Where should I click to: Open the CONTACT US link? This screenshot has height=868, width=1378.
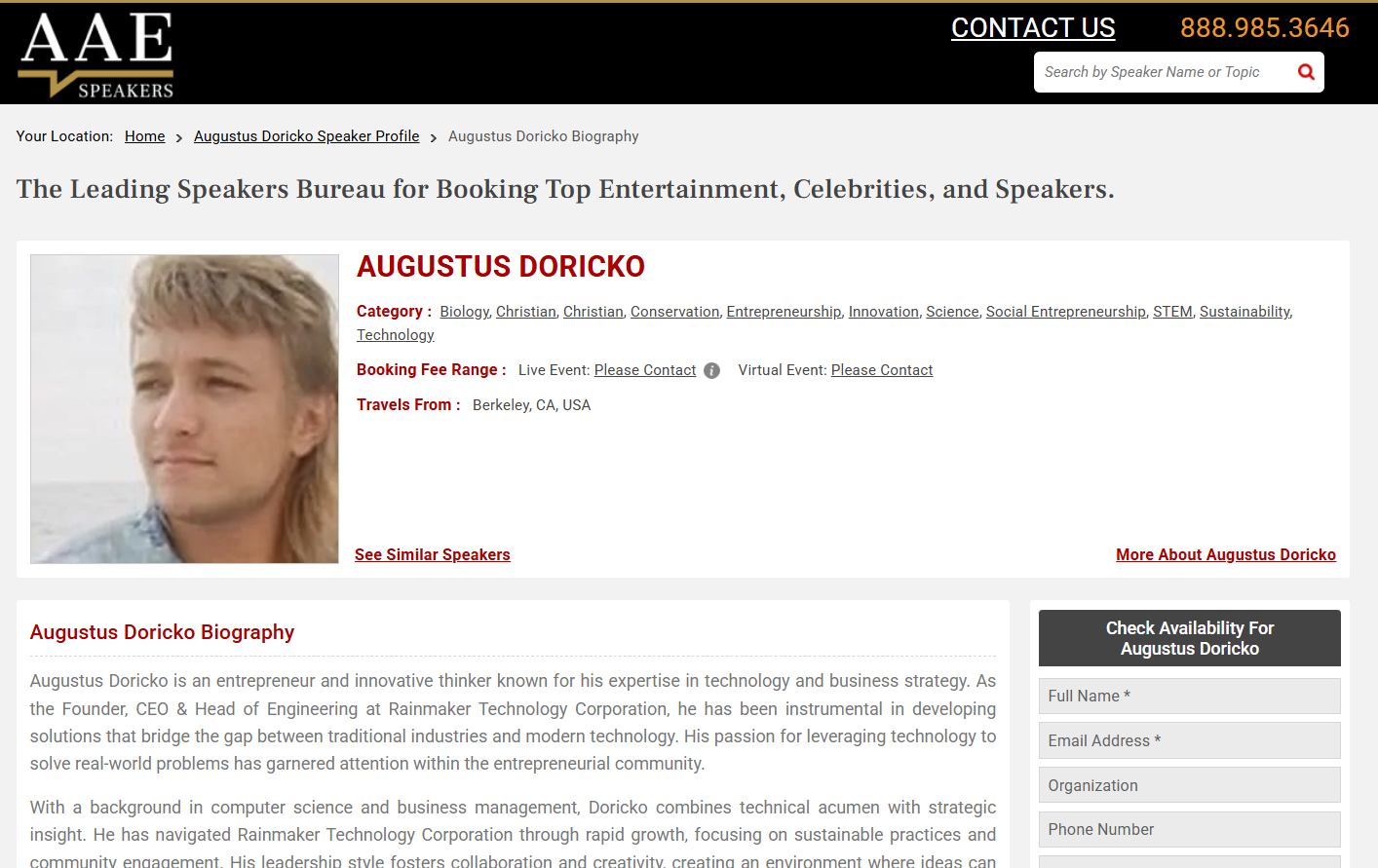coord(1033,27)
